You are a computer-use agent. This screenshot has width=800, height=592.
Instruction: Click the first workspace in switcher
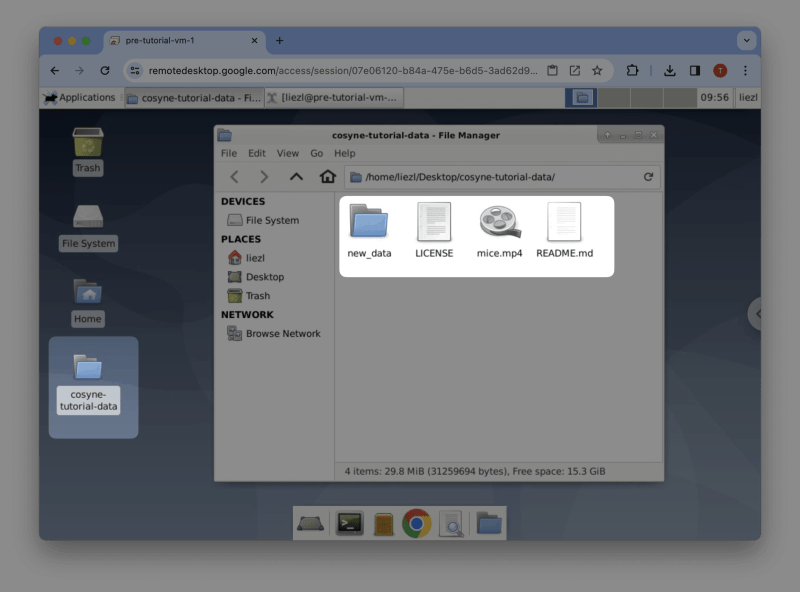582,97
